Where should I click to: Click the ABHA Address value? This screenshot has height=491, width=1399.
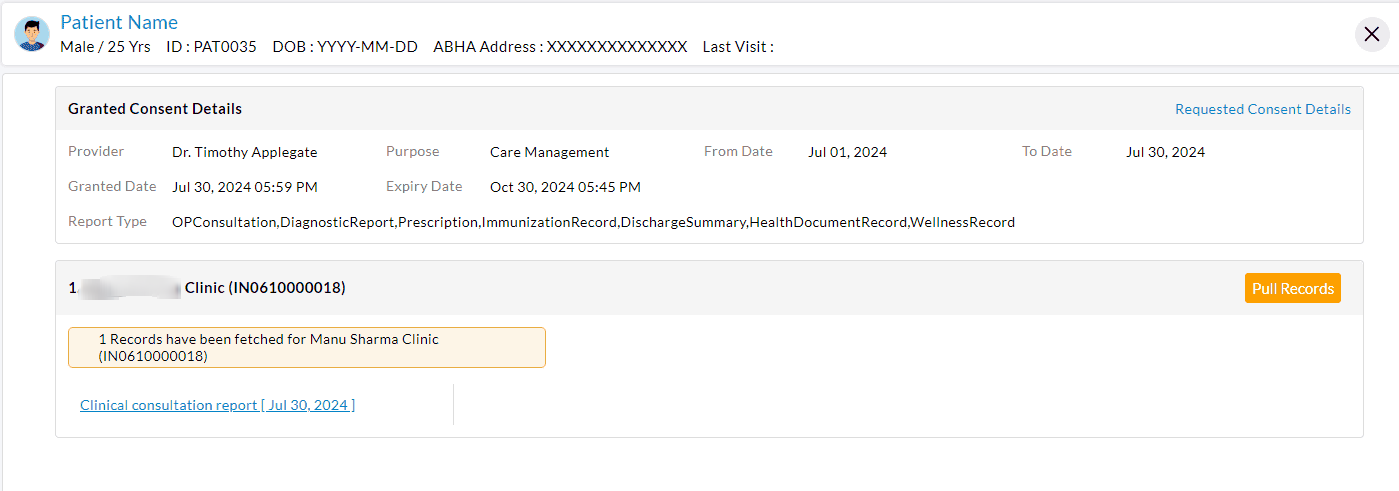pyautogui.click(x=616, y=47)
